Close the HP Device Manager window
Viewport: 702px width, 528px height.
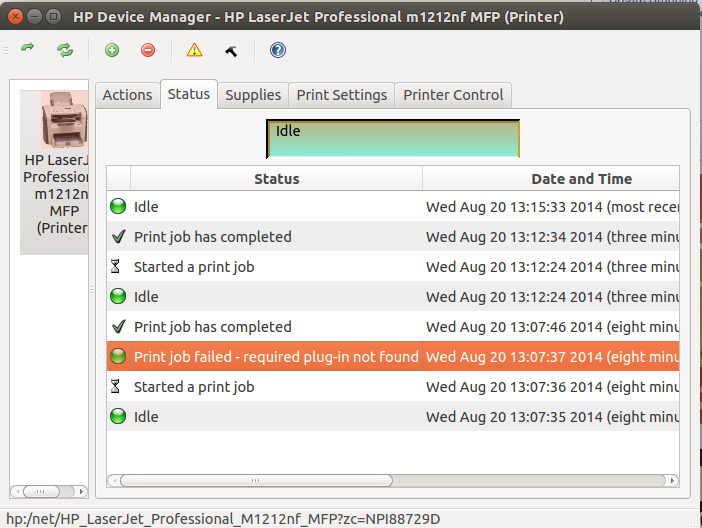pos(15,17)
